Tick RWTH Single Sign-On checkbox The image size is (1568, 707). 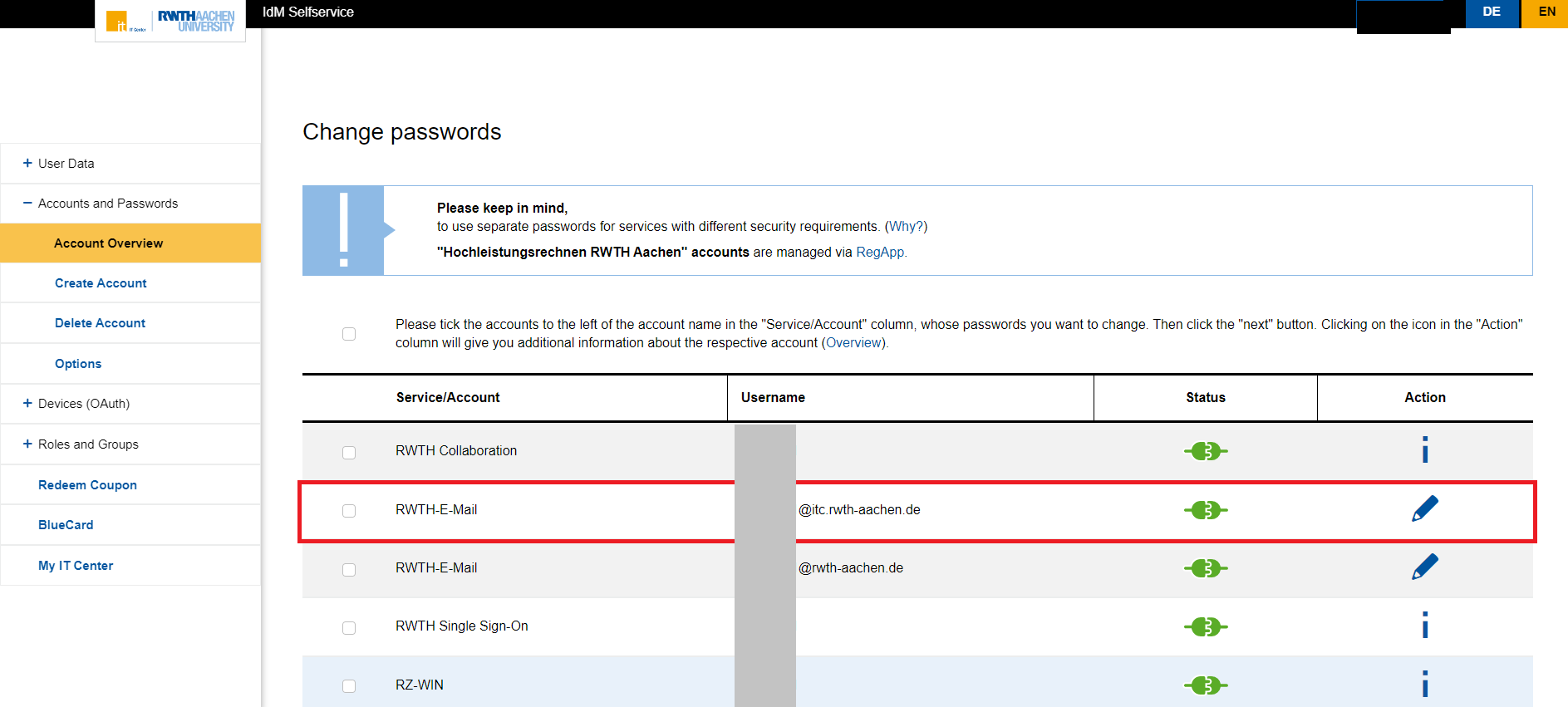349,628
